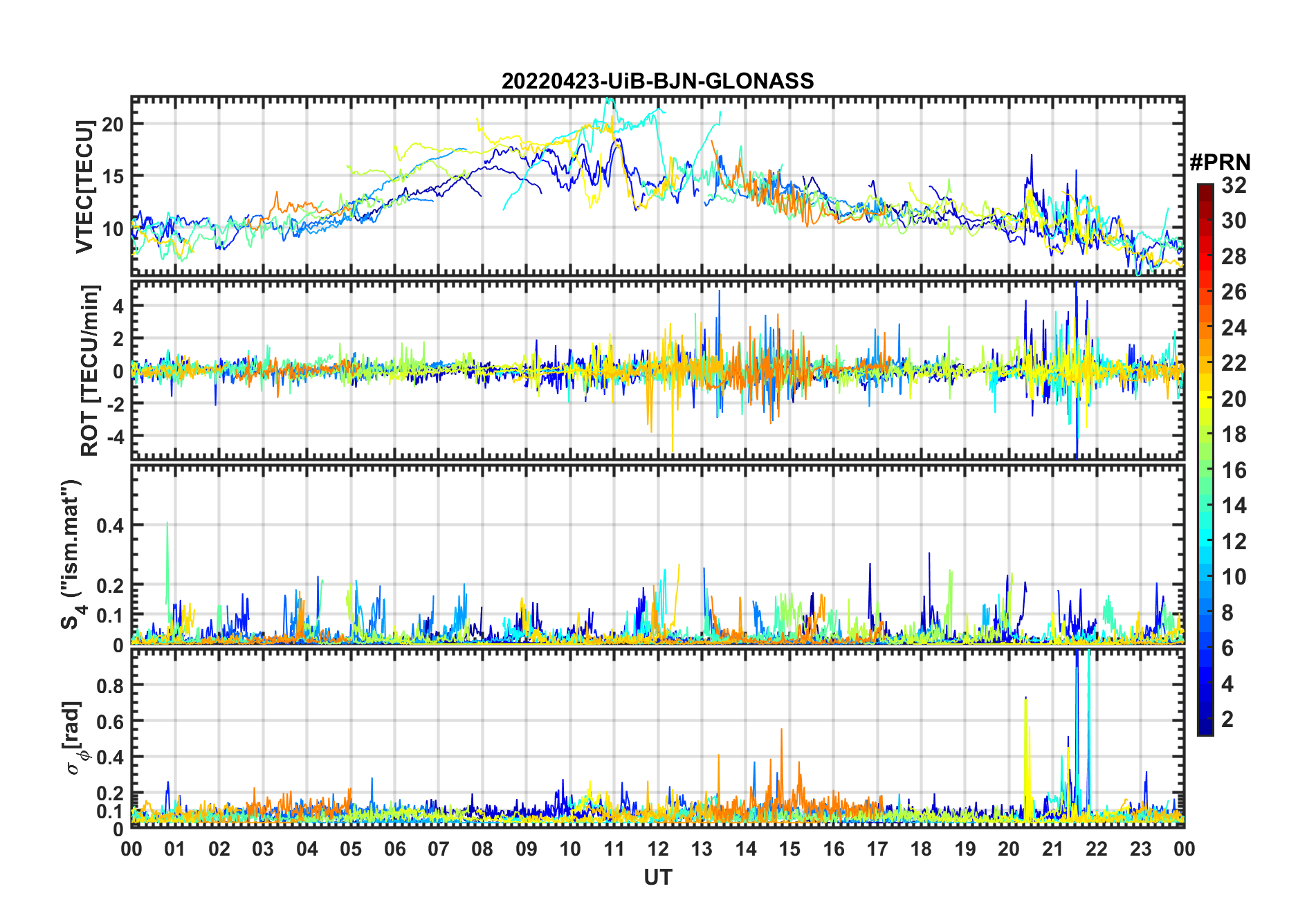The height and width of the screenshot is (920, 1316).
Task: Click the 06 hour tick on the UT axis
Action: pos(394,849)
